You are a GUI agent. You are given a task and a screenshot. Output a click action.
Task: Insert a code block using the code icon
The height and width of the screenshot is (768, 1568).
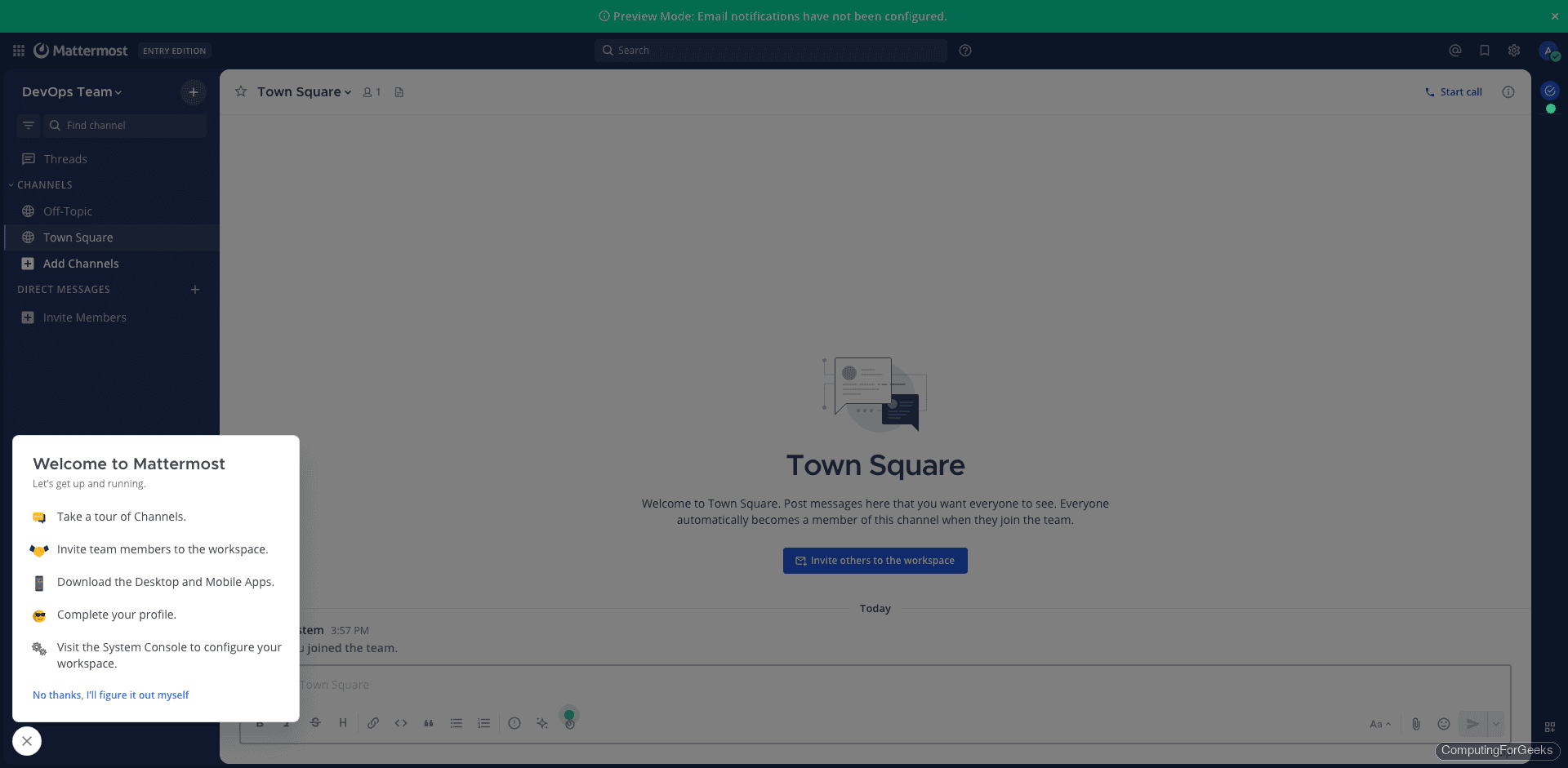(x=401, y=723)
